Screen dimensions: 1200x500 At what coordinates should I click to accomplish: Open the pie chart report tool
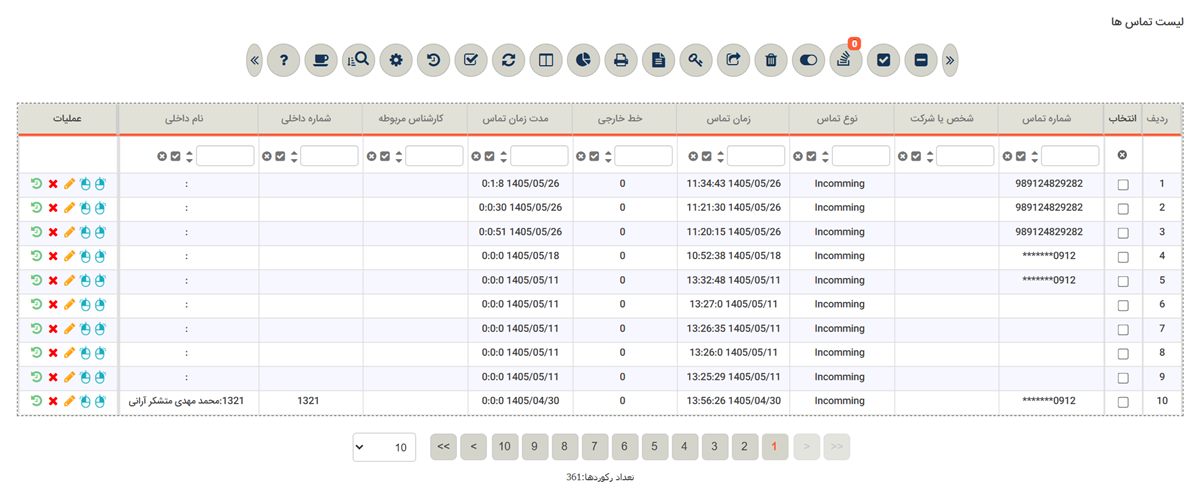point(583,60)
